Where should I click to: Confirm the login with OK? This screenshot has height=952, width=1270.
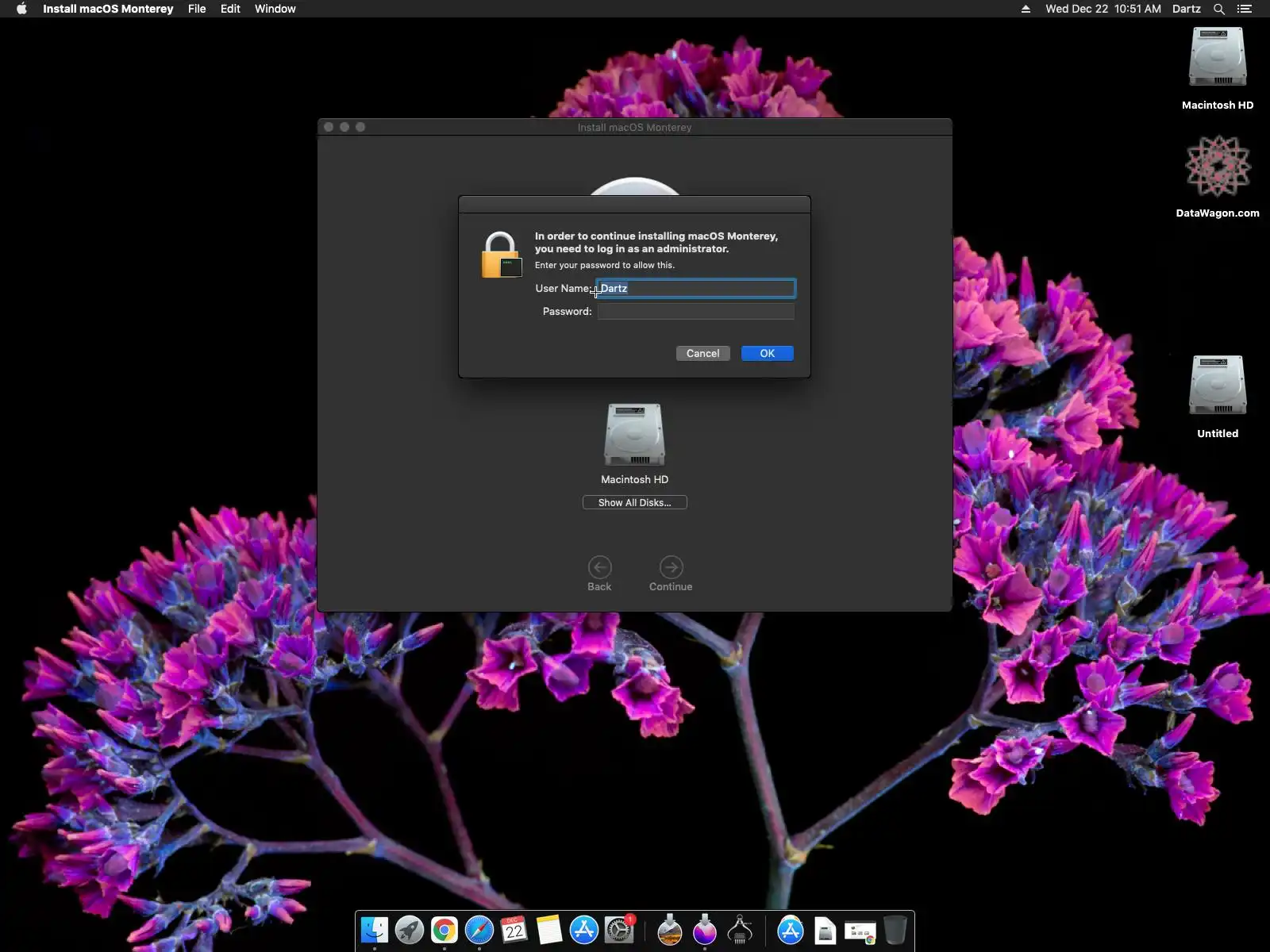pyautogui.click(x=768, y=353)
